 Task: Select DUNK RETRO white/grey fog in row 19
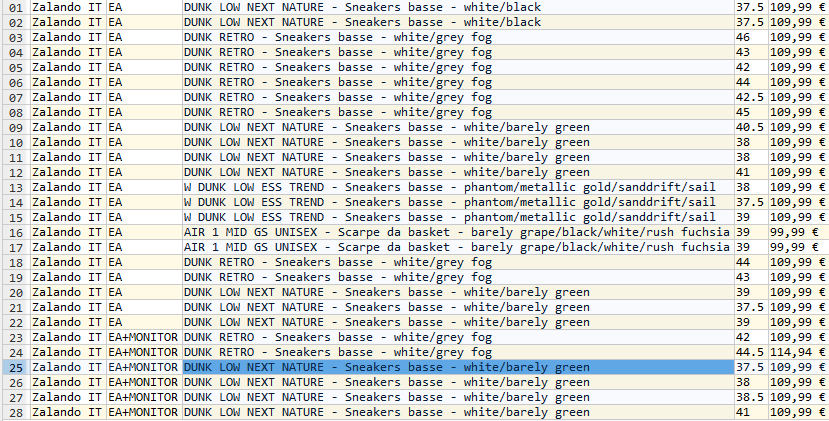(458, 277)
